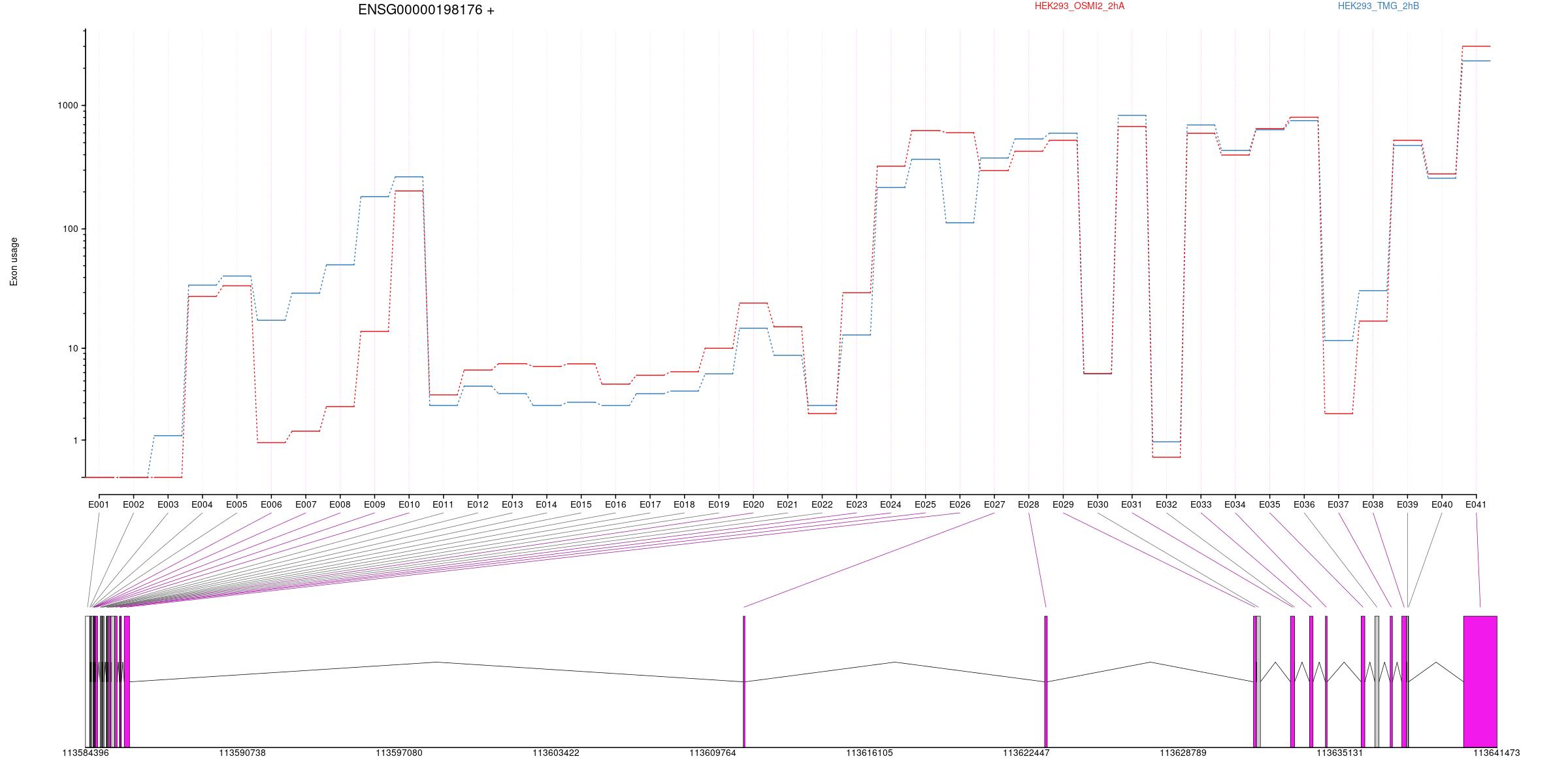Select the HEK293_TMG_2hB legend label
This screenshot has width=1568, height=784.
1379,6
